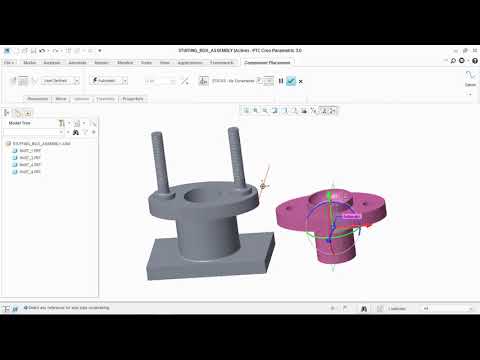Click the Refit icon in graphics toolbar
The image size is (480, 360).
click(246, 110)
